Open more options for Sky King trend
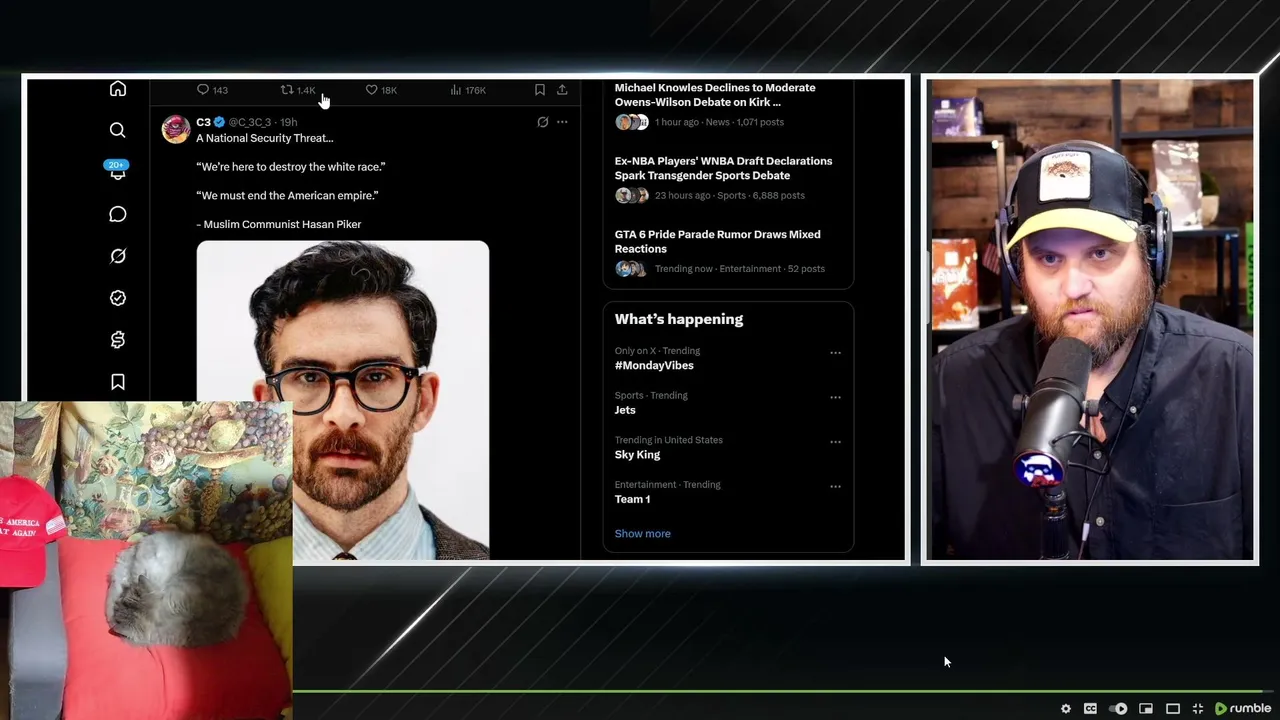This screenshot has height=720, width=1280. (x=835, y=442)
